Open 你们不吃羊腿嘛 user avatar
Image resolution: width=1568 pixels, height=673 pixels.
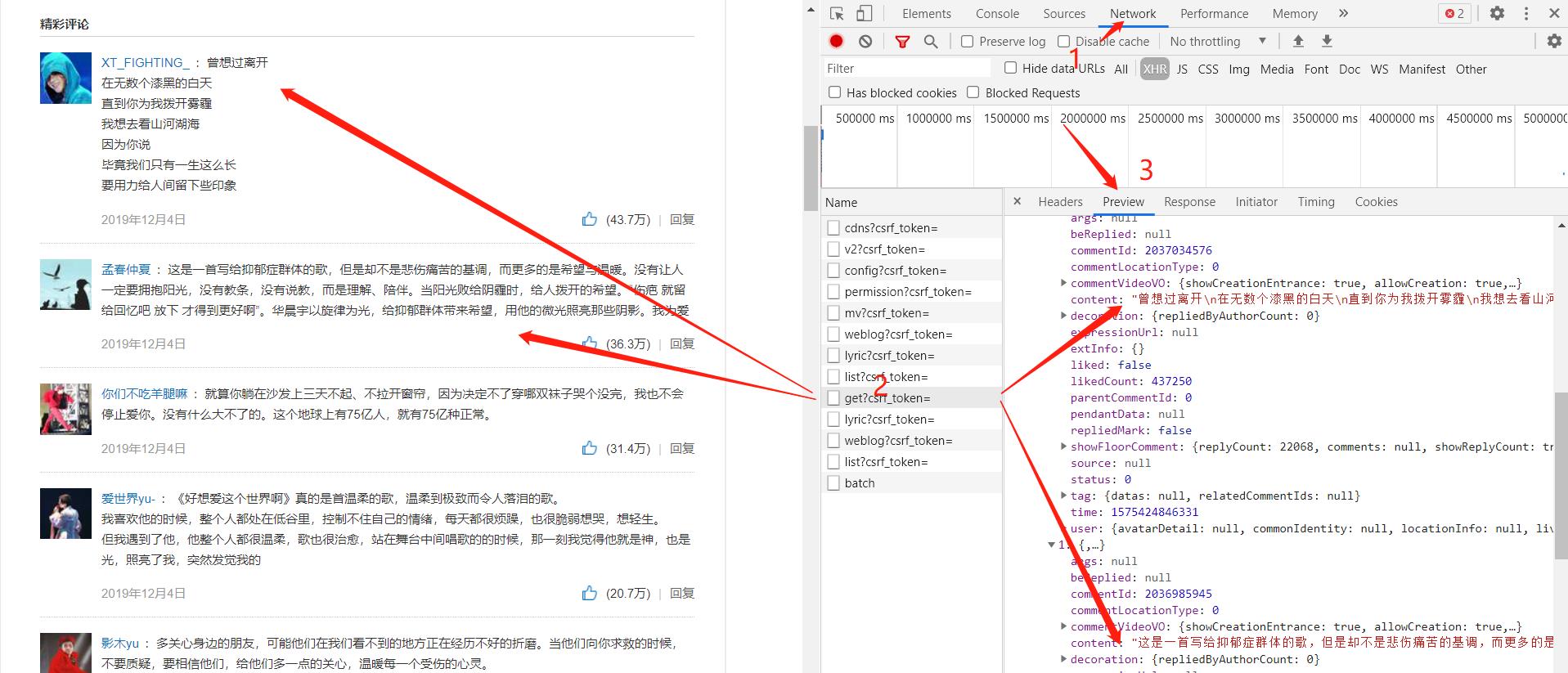click(65, 409)
